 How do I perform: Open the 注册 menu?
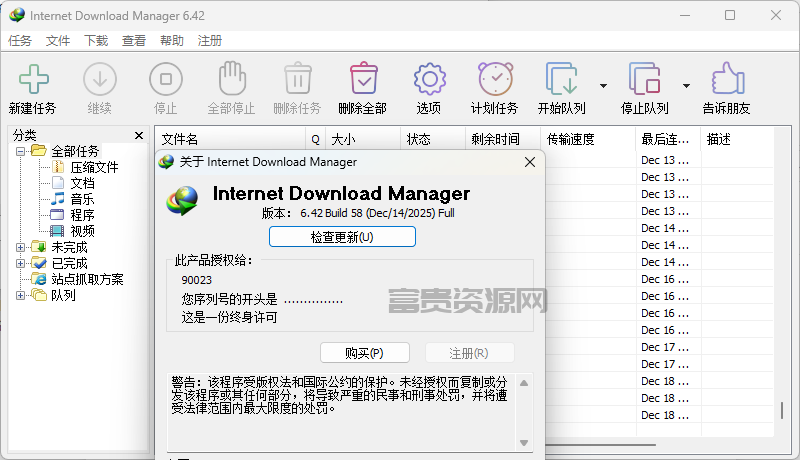click(210, 41)
